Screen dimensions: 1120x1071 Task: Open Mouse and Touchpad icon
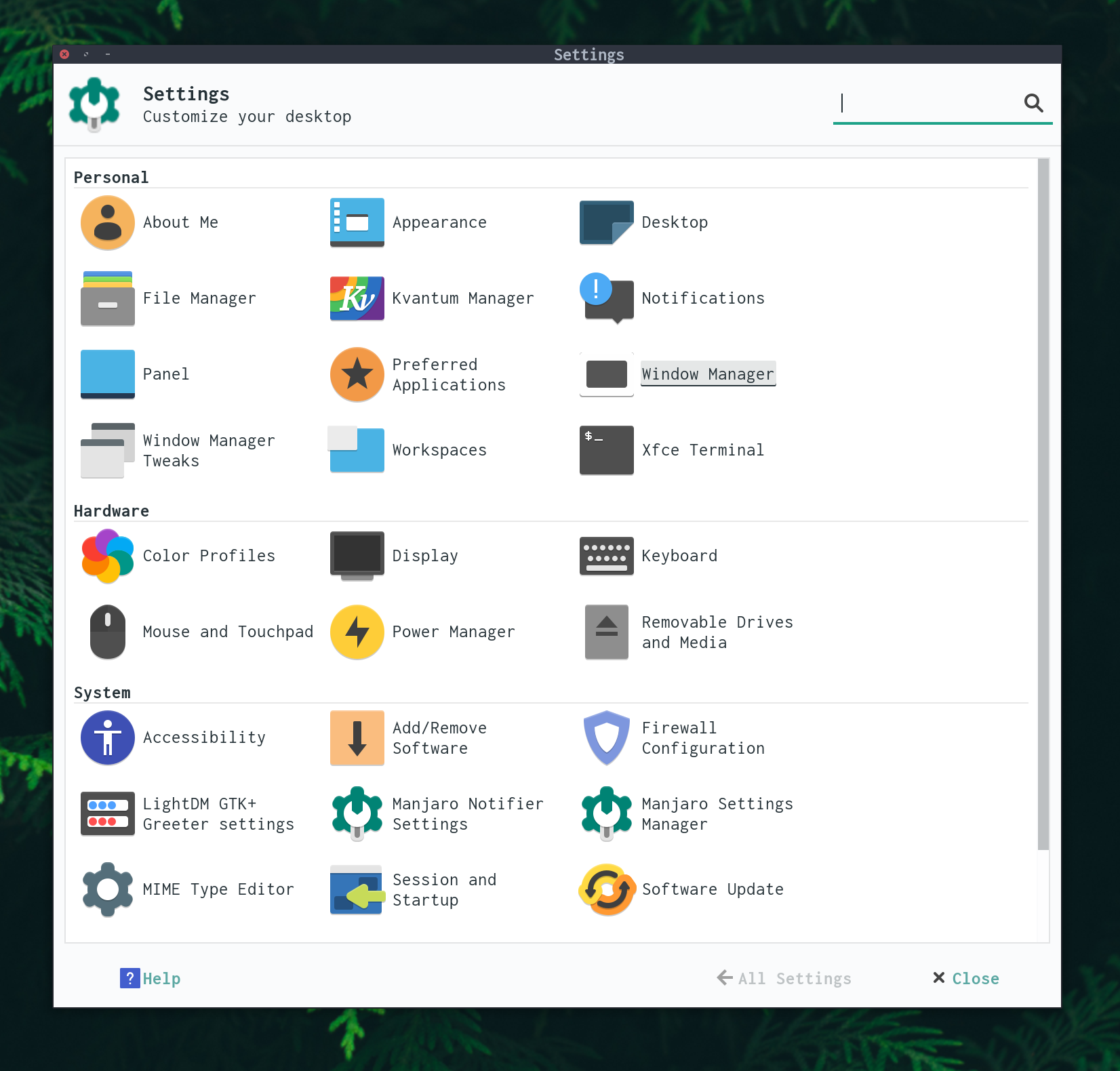coord(107,632)
